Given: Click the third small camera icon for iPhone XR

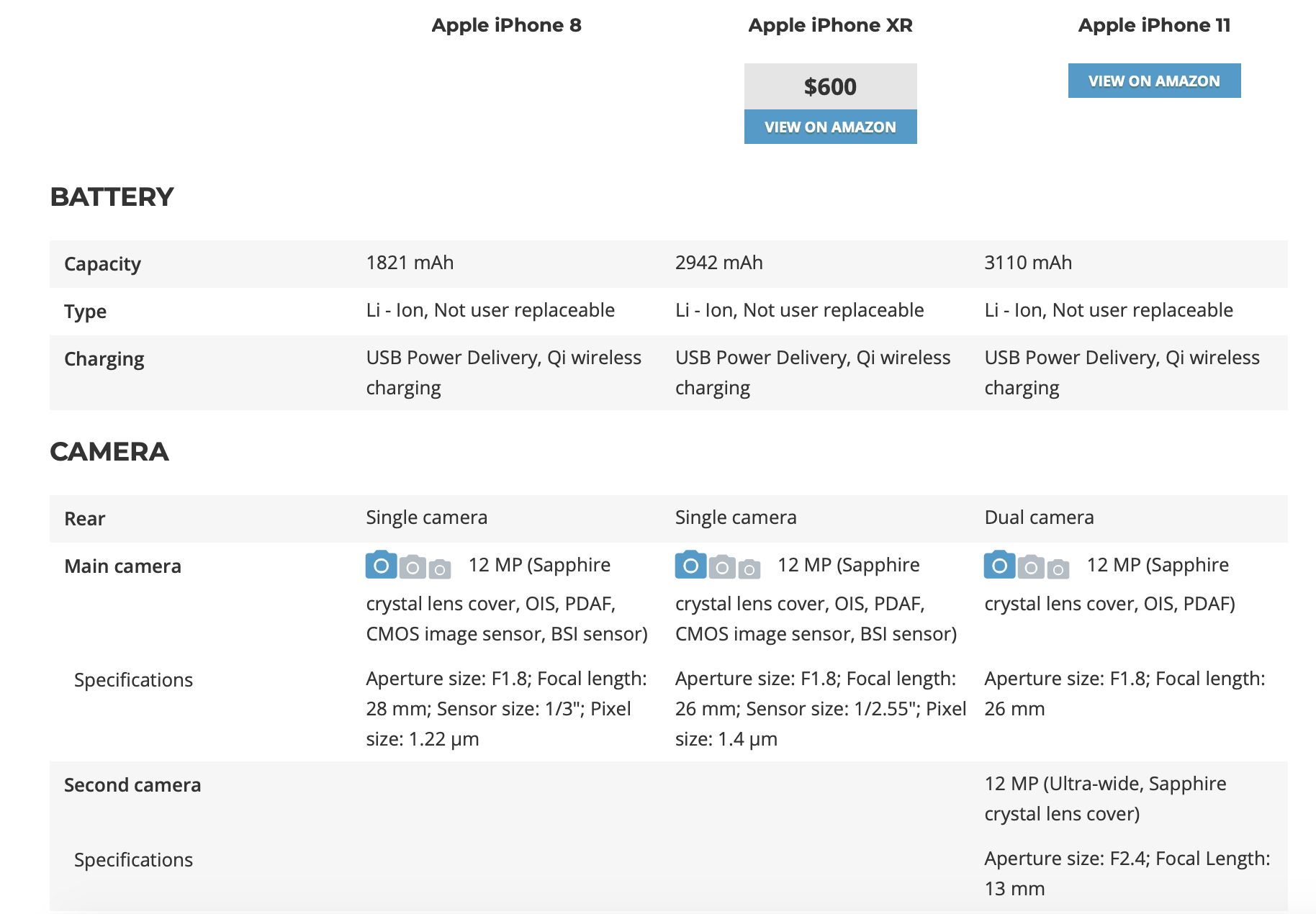Looking at the screenshot, I should pyautogui.click(x=749, y=569).
